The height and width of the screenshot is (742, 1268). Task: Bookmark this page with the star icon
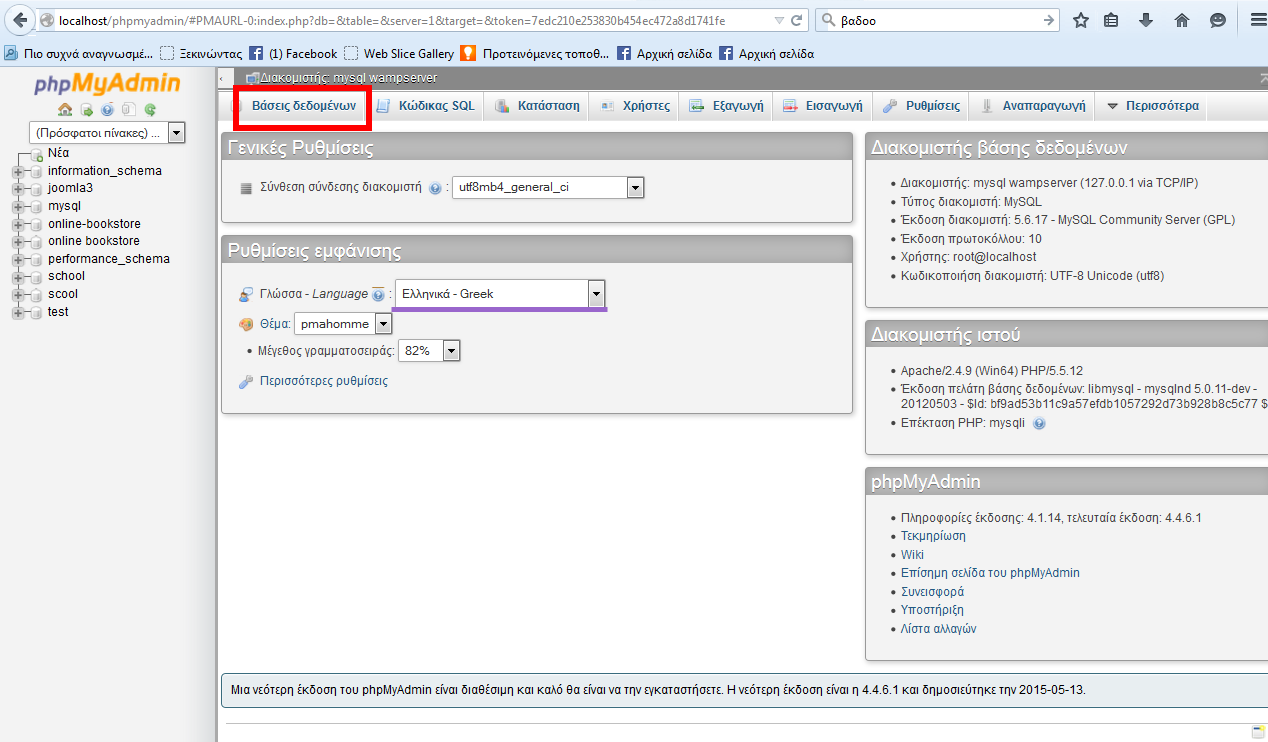point(1081,20)
